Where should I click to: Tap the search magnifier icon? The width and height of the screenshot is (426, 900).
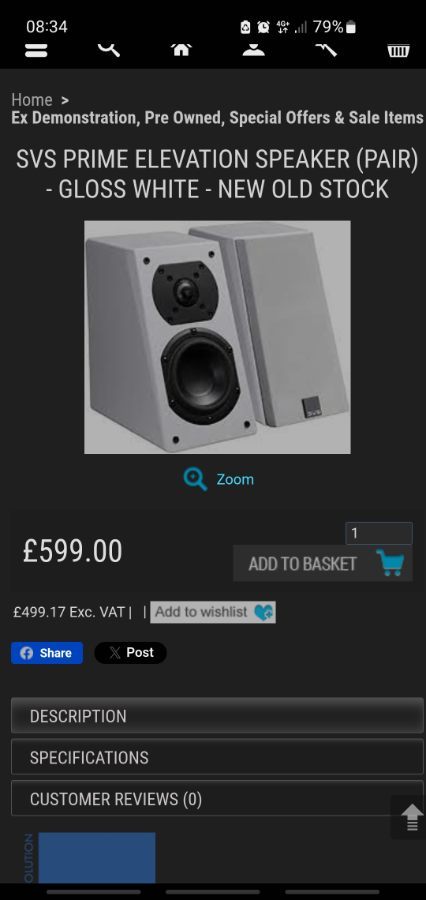coord(109,50)
